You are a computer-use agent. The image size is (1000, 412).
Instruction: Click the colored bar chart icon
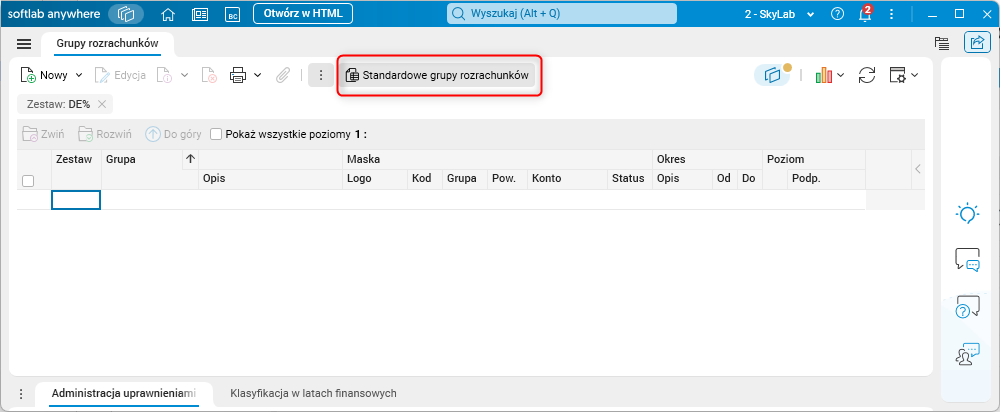coord(823,75)
